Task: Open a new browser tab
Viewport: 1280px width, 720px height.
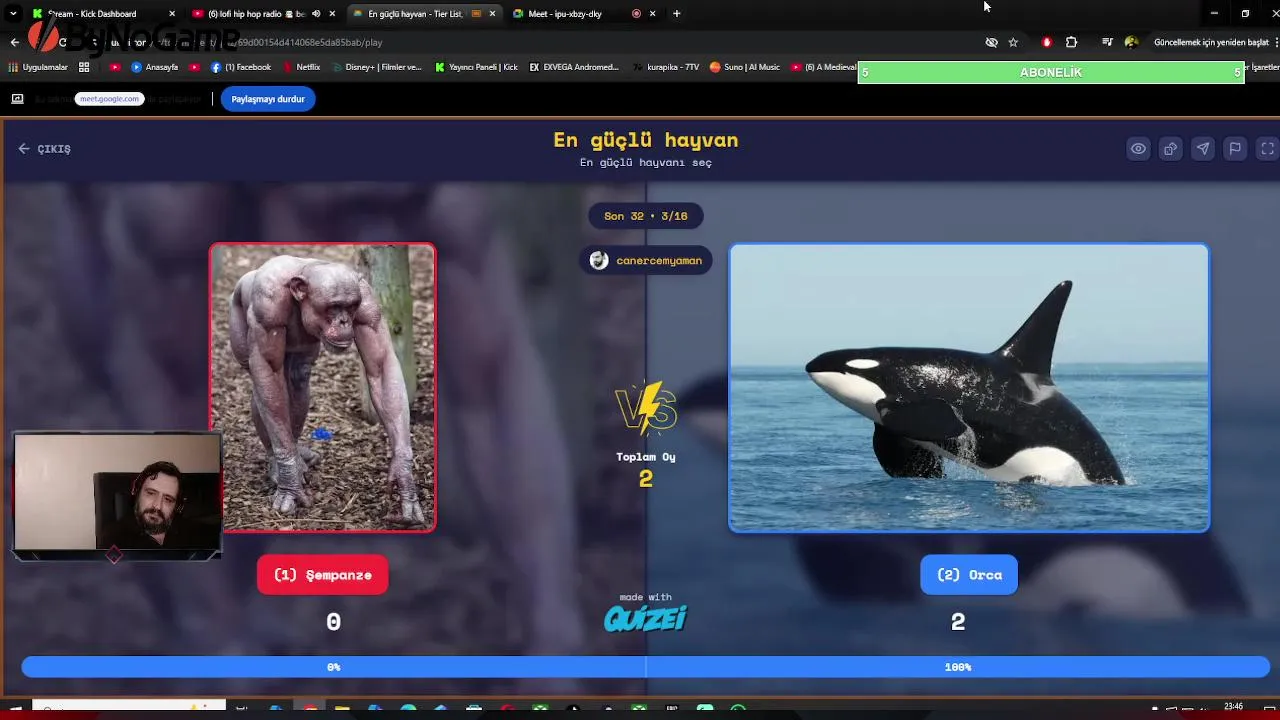Action: 677,14
